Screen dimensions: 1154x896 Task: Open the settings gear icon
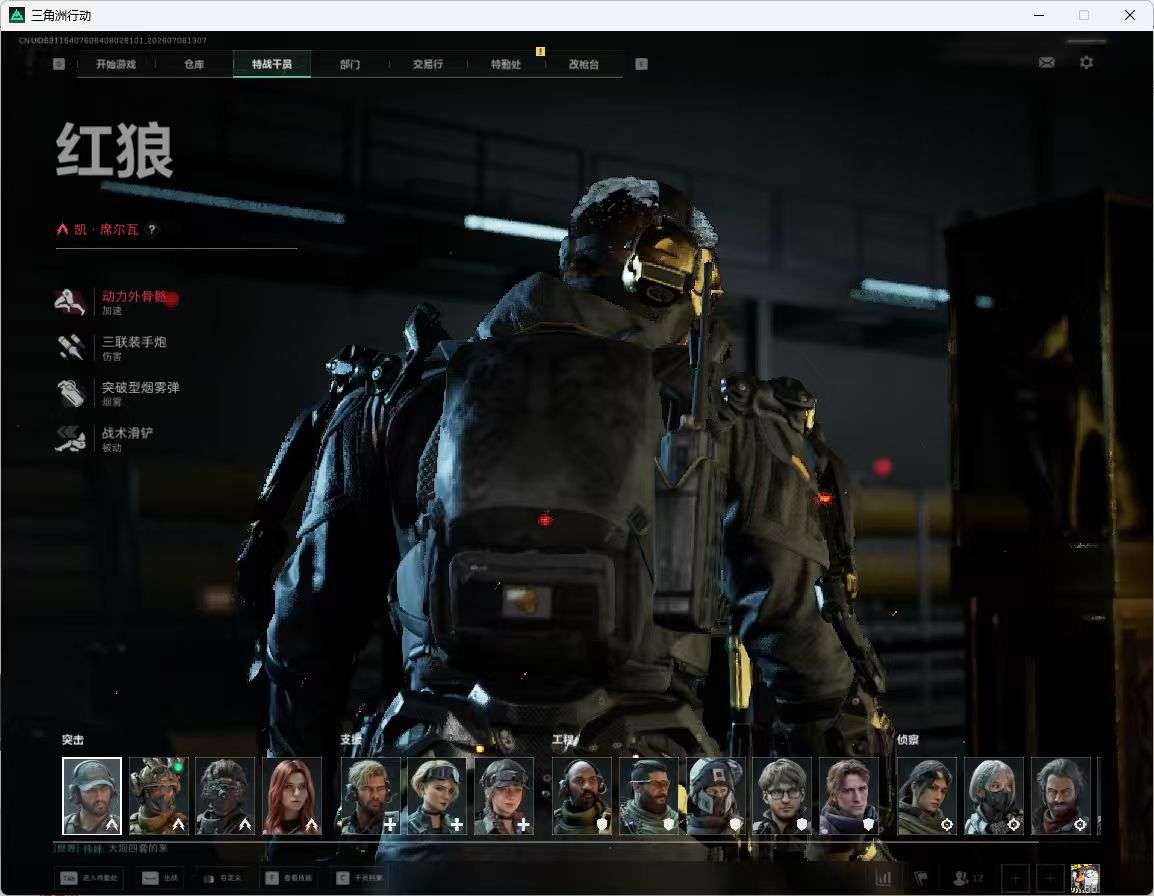(1086, 63)
